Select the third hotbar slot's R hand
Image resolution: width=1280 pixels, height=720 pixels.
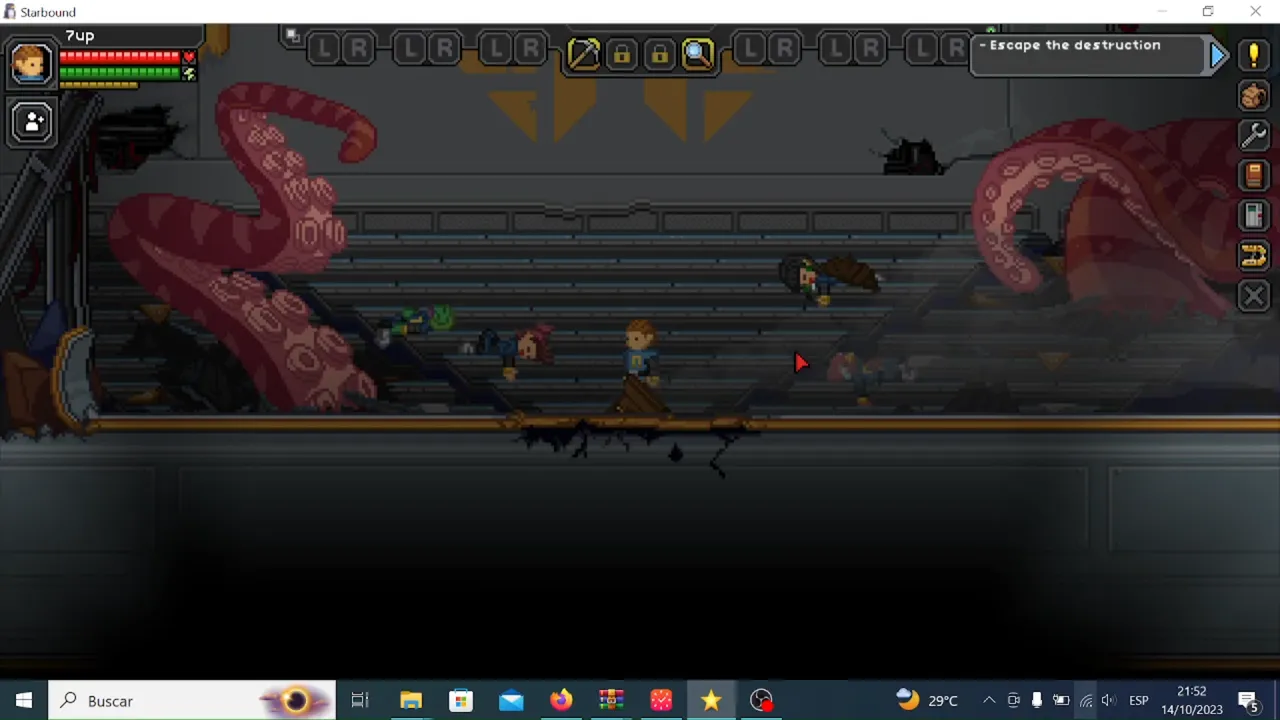[531, 47]
